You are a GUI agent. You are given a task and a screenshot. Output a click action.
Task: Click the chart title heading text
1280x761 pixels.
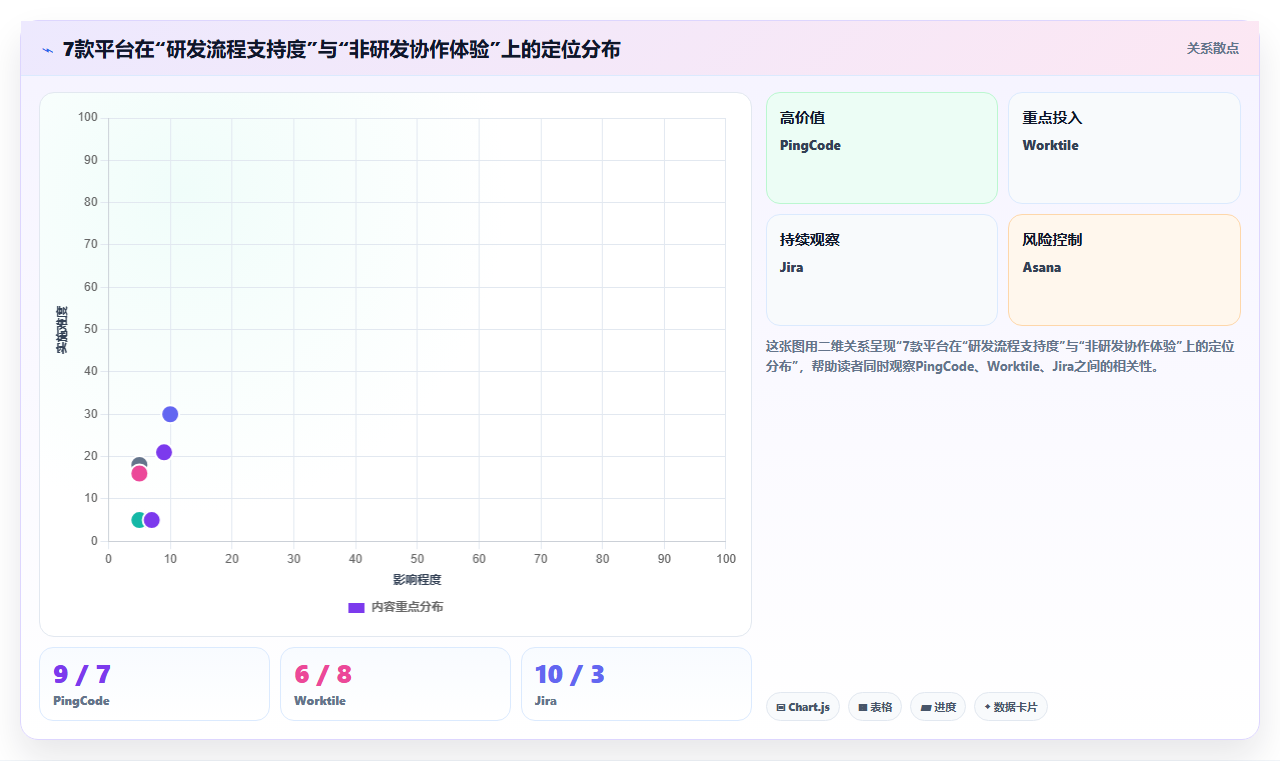pyautogui.click(x=341, y=48)
